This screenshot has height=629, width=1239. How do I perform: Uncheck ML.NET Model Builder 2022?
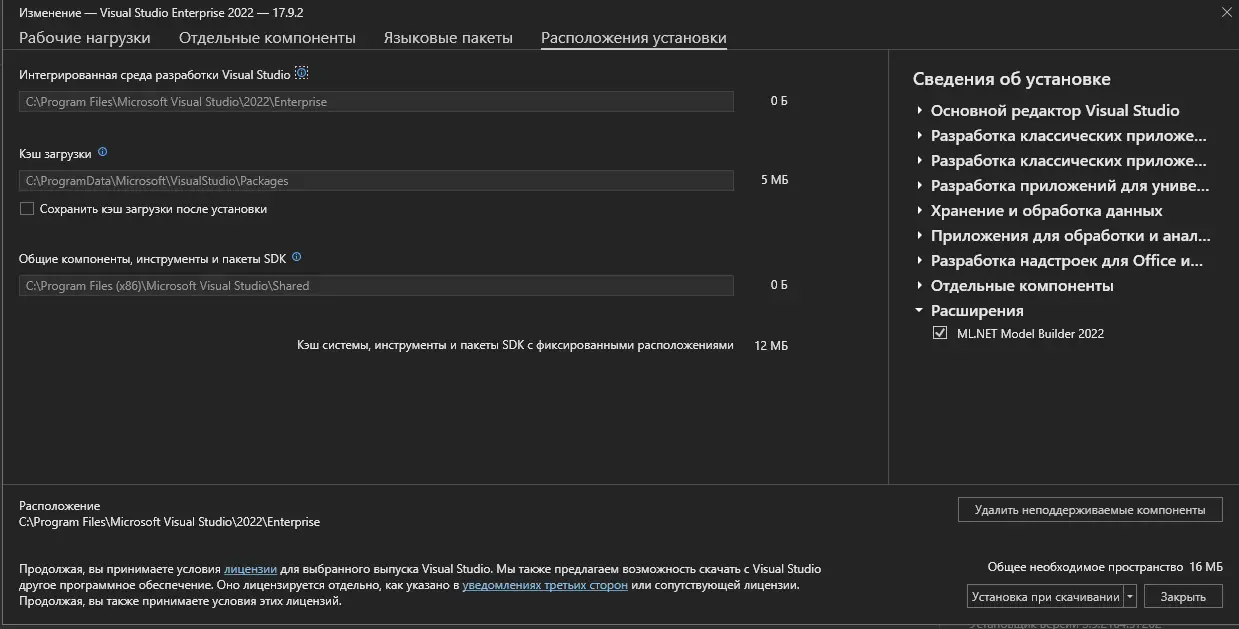click(939, 332)
